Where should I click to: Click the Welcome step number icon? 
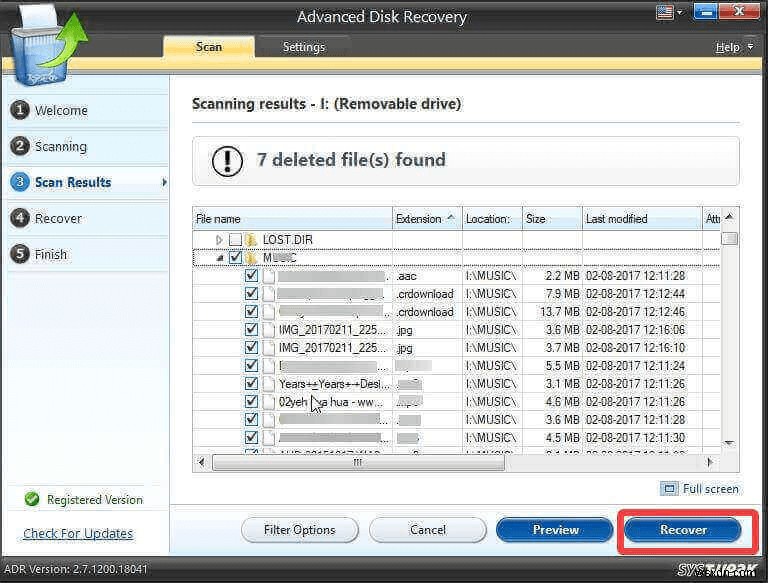19,110
